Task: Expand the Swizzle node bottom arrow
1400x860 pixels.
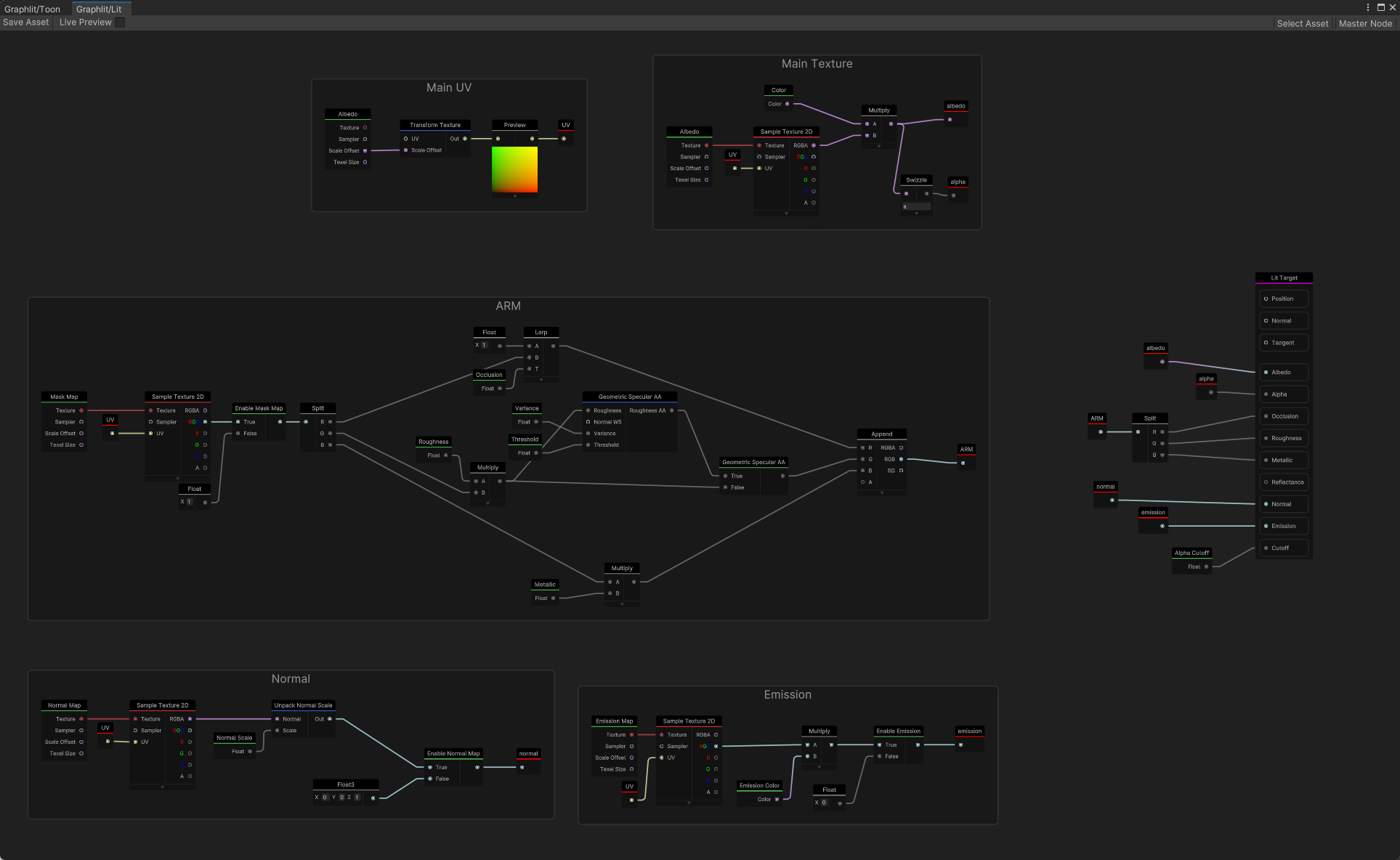Action: tap(916, 214)
